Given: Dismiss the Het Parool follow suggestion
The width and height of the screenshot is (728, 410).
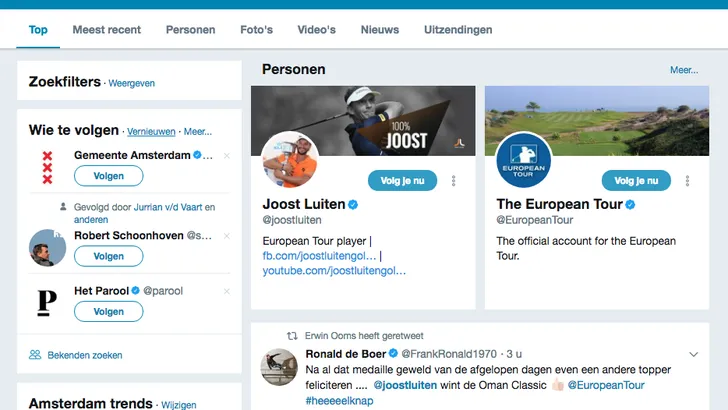Looking at the screenshot, I should coord(226,291).
